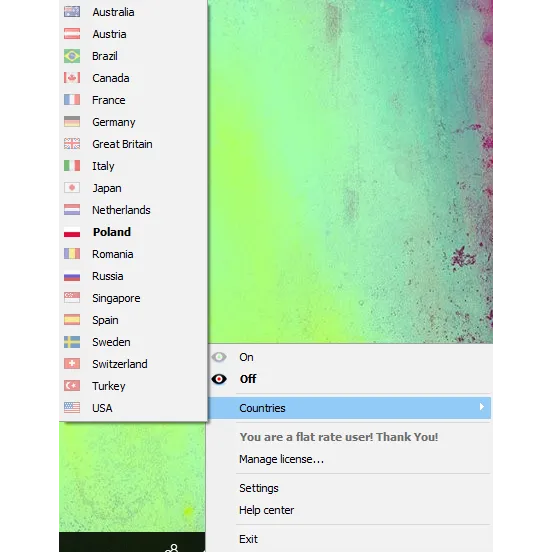Open the Countries menu entry
The width and height of the screenshot is (552, 552).
[x=349, y=408]
